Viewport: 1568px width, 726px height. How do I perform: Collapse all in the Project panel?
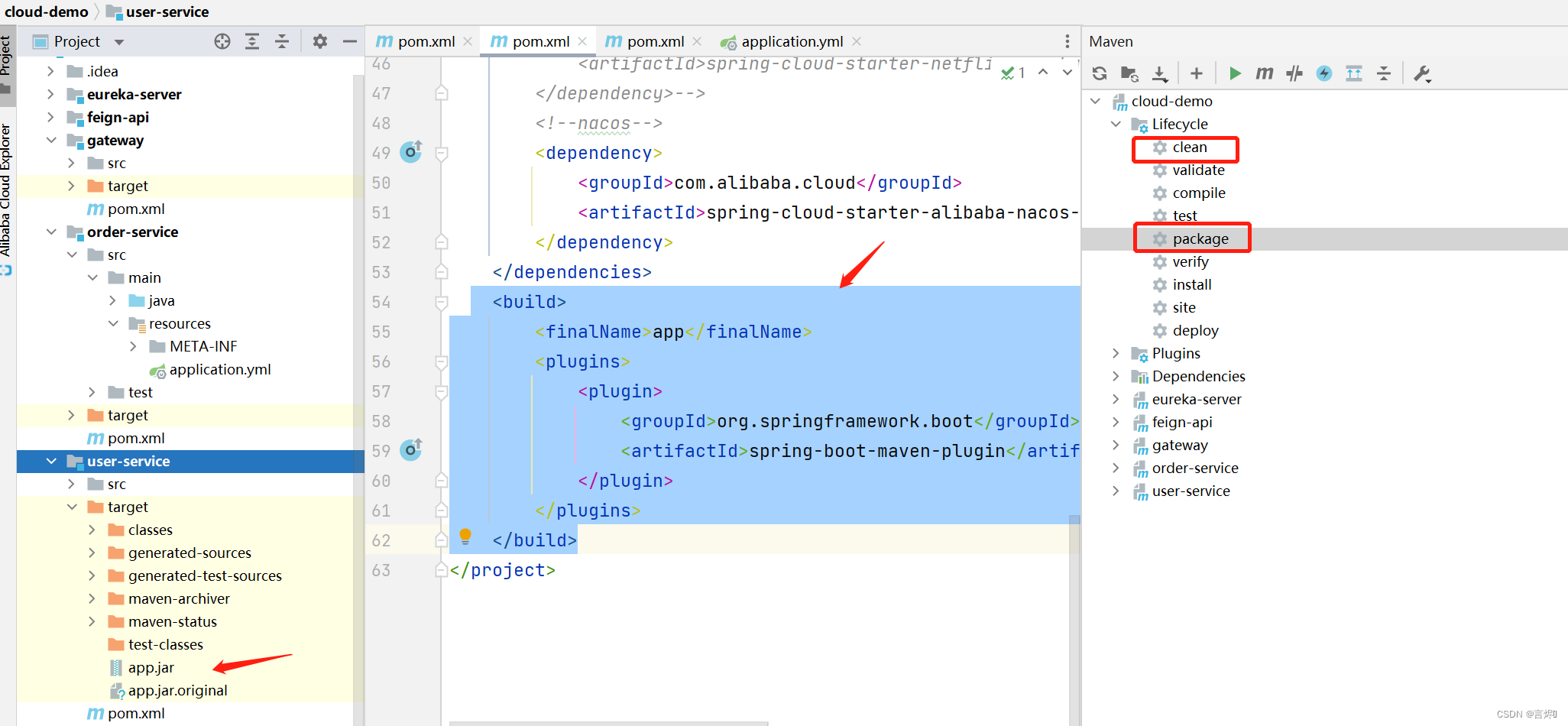coord(282,41)
